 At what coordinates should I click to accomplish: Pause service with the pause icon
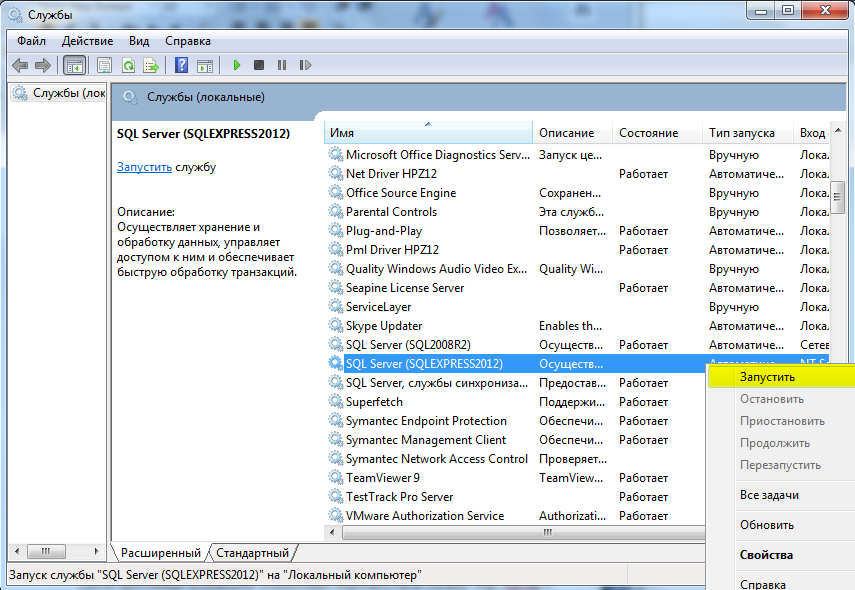click(282, 65)
